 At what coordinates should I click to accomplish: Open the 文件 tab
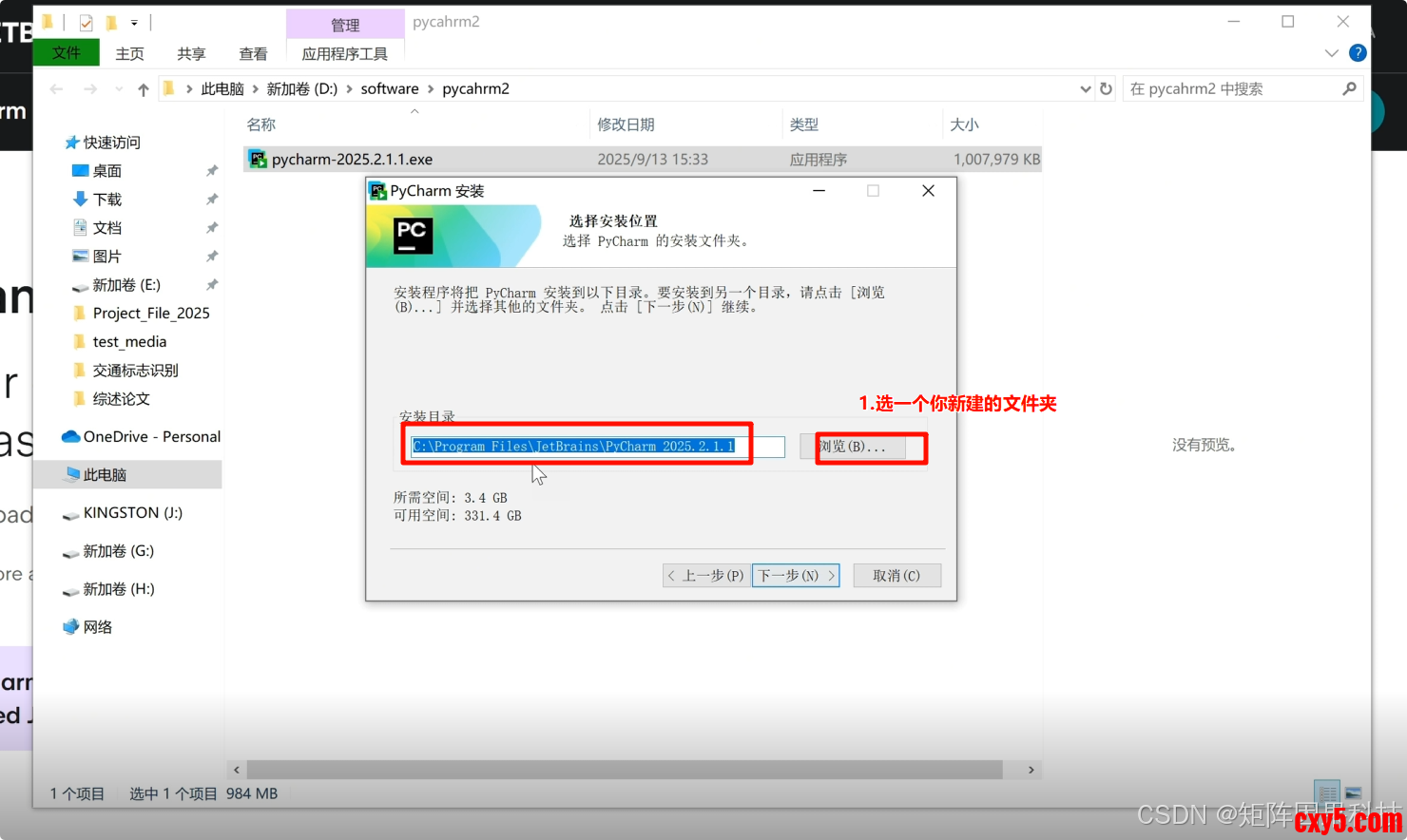click(x=67, y=53)
